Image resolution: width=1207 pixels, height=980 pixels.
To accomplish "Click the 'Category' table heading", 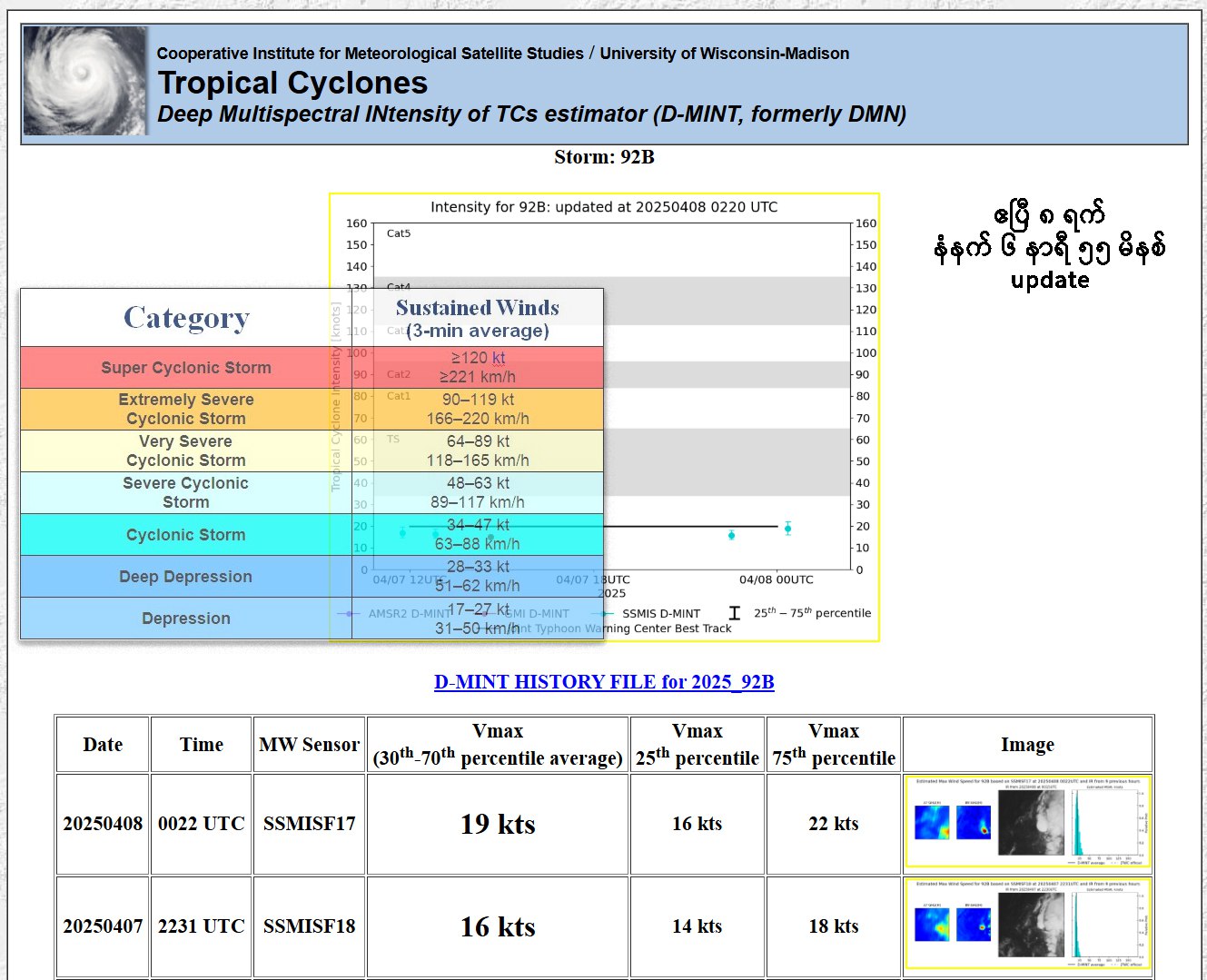I will tap(186, 318).
